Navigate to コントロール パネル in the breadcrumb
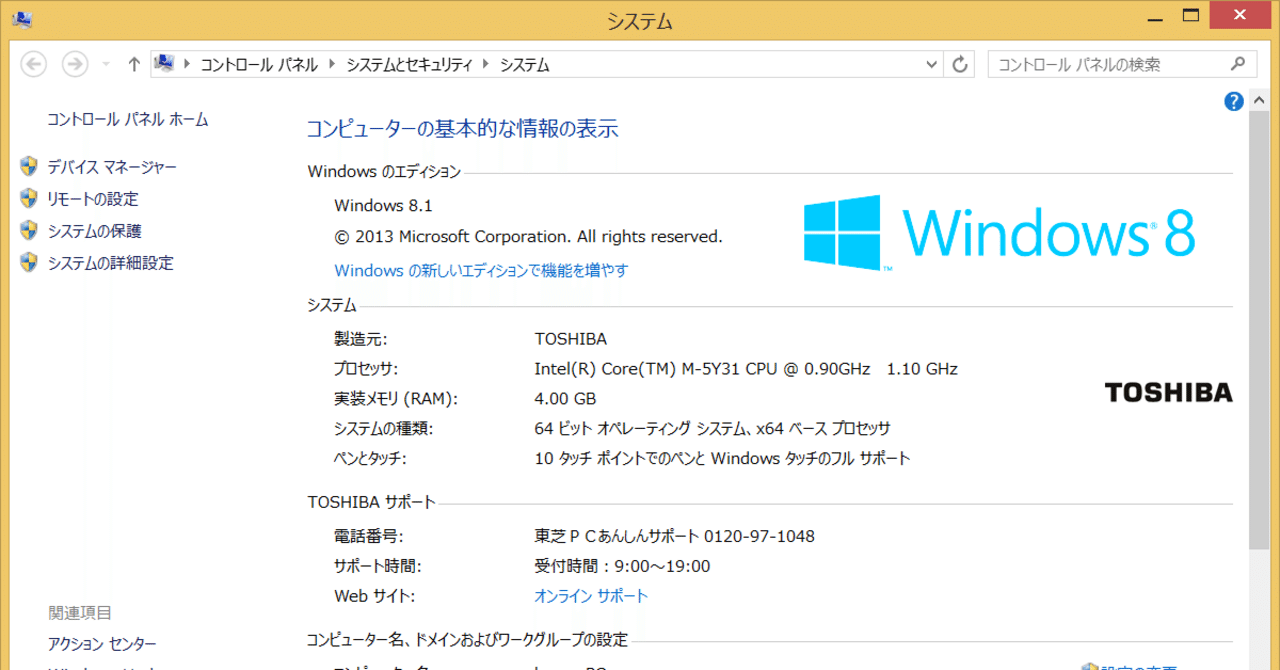This screenshot has width=1280, height=670. (x=257, y=63)
